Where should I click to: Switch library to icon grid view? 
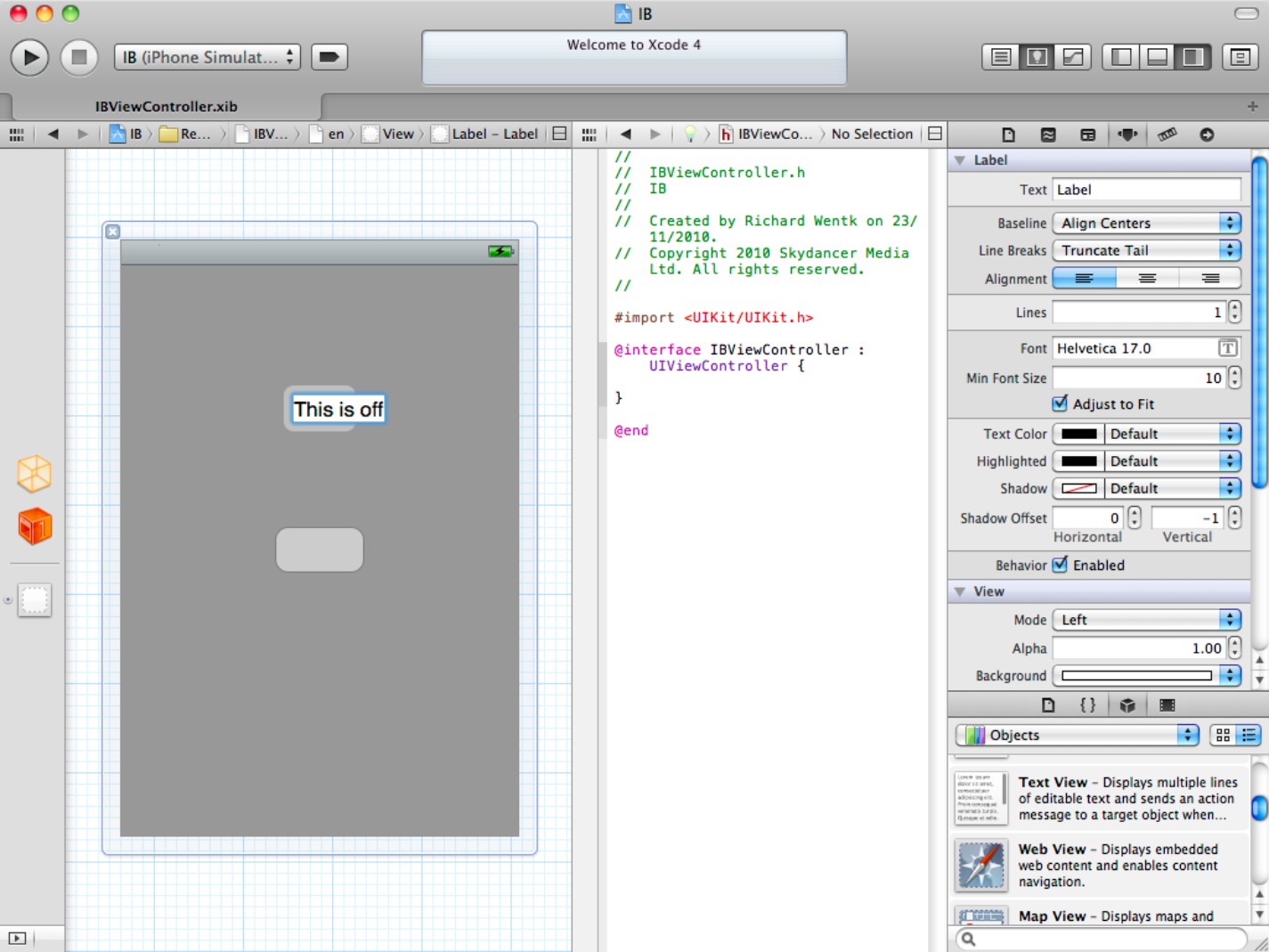tap(1223, 735)
